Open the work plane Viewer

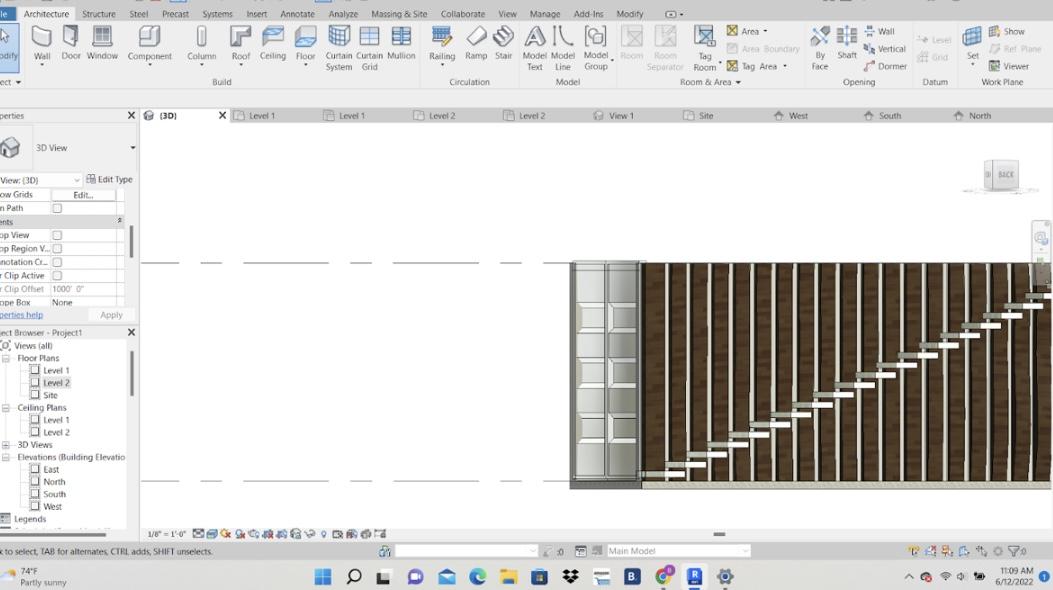(1009, 66)
